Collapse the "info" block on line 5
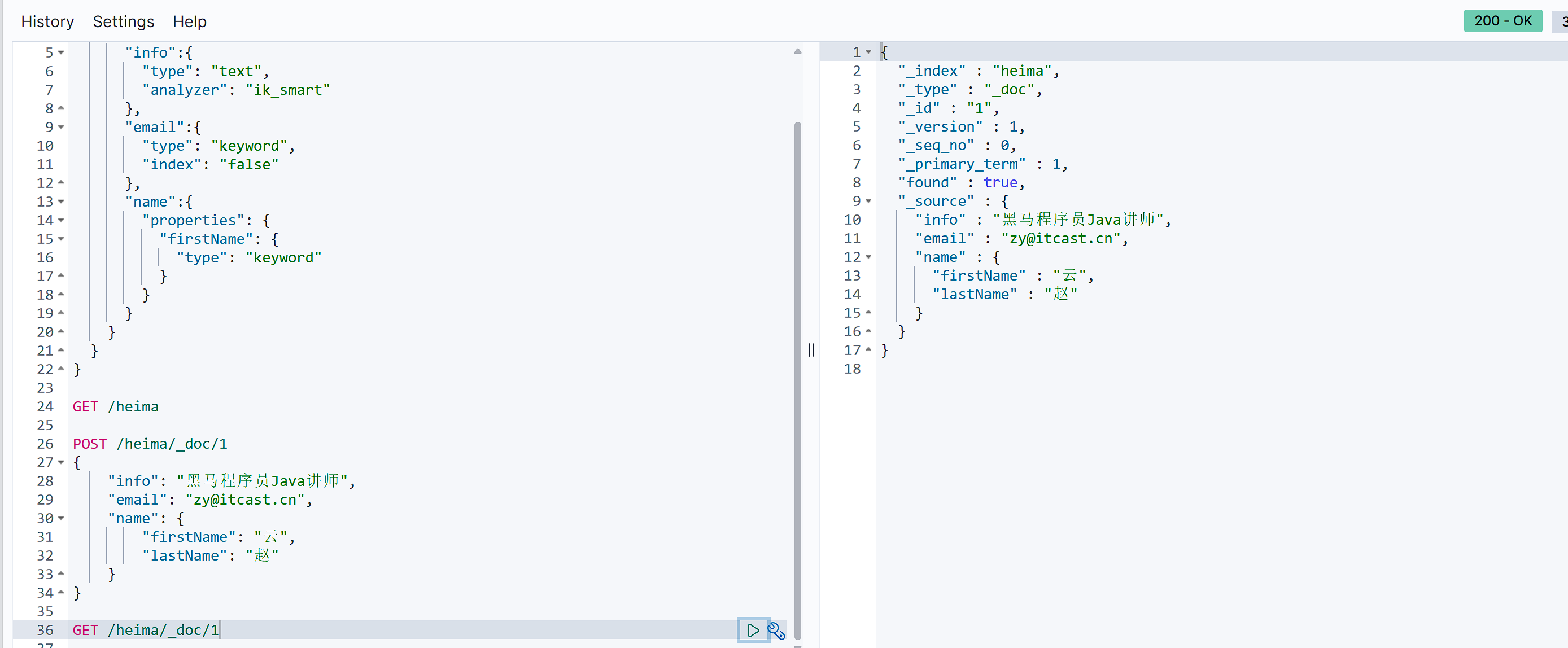The width and height of the screenshot is (1568, 648). [61, 53]
